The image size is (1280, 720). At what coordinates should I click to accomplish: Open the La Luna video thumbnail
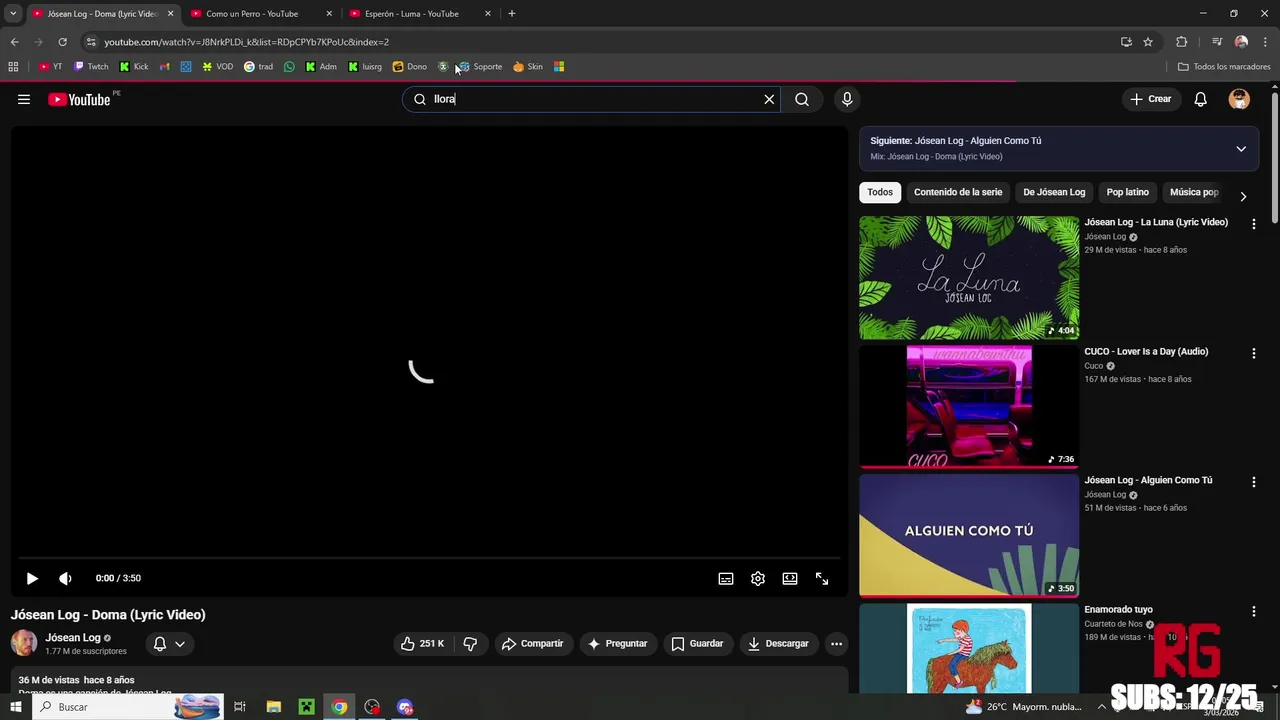969,278
